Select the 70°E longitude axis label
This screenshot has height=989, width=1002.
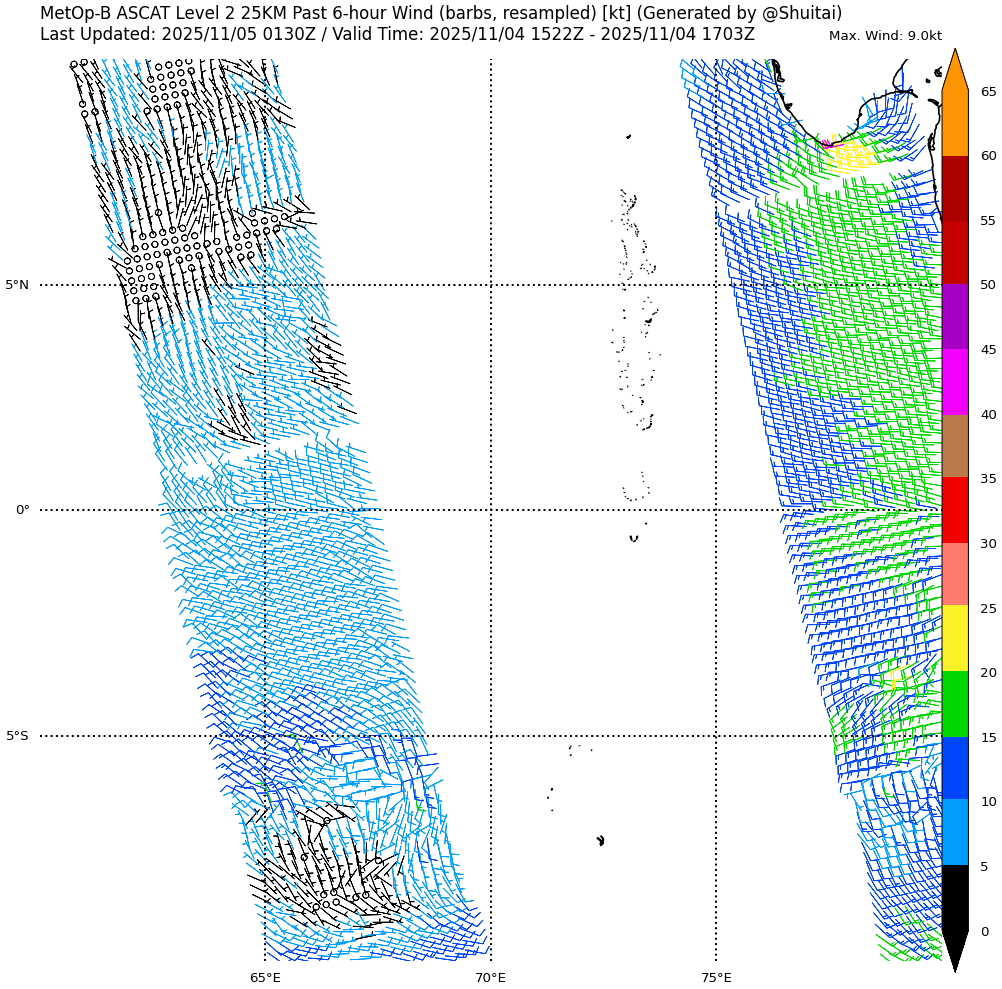[x=490, y=977]
